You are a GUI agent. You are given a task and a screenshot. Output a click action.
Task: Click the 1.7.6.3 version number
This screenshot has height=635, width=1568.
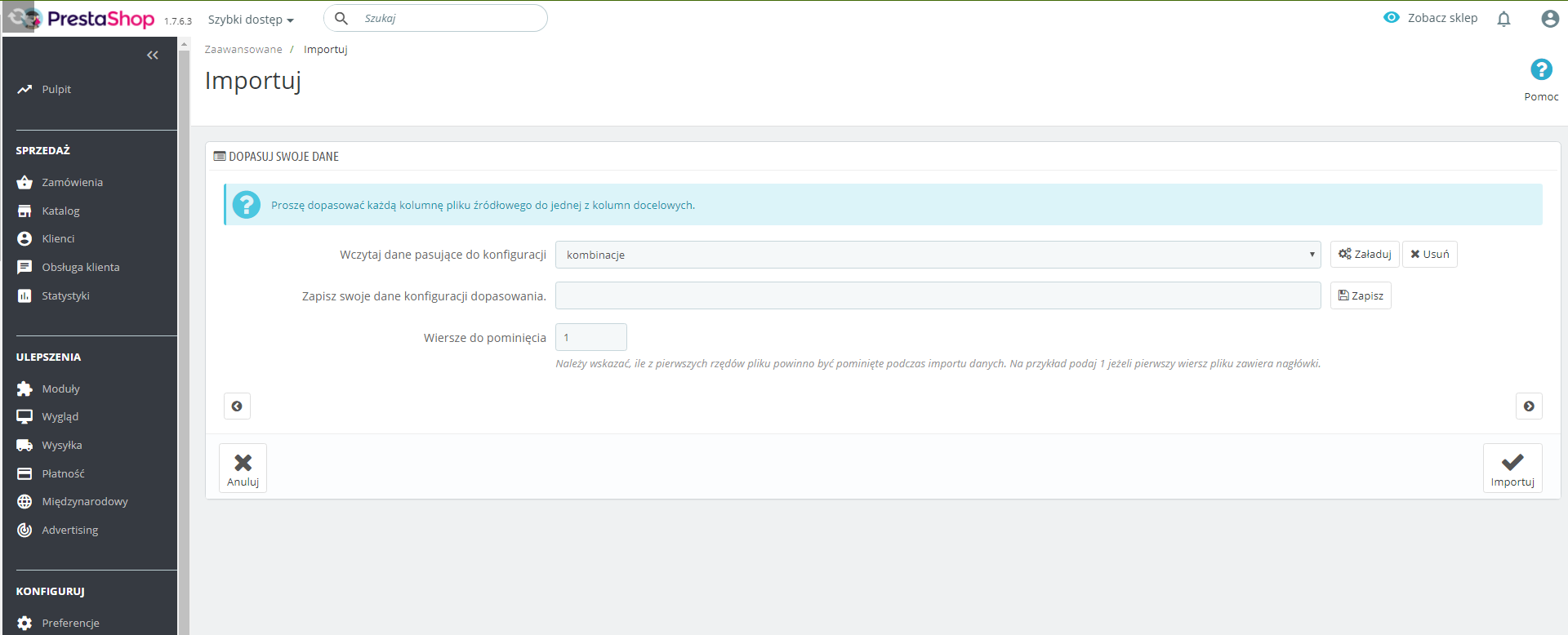pos(177,21)
